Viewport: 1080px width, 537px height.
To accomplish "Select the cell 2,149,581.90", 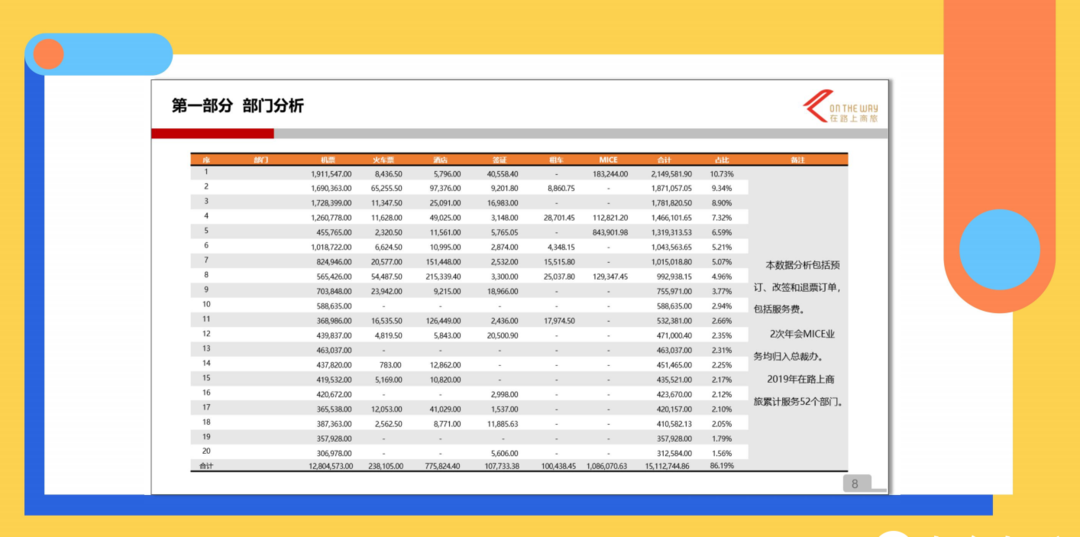I will tap(672, 174).
